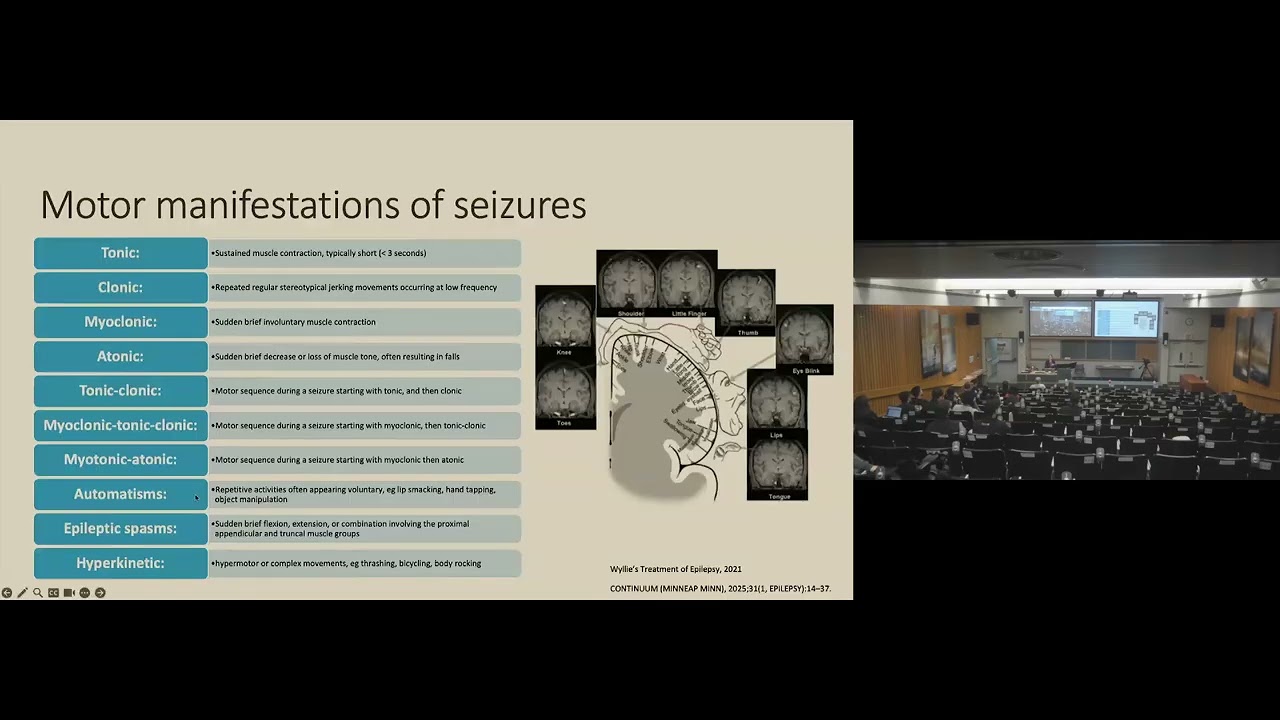Toggle the camera icon in slideshow toolbar
The height and width of the screenshot is (720, 1280).
pyautogui.click(x=69, y=593)
